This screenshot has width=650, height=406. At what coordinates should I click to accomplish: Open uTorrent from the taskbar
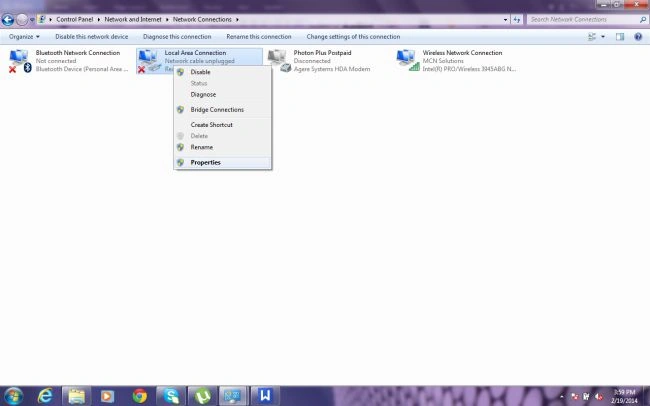click(202, 396)
